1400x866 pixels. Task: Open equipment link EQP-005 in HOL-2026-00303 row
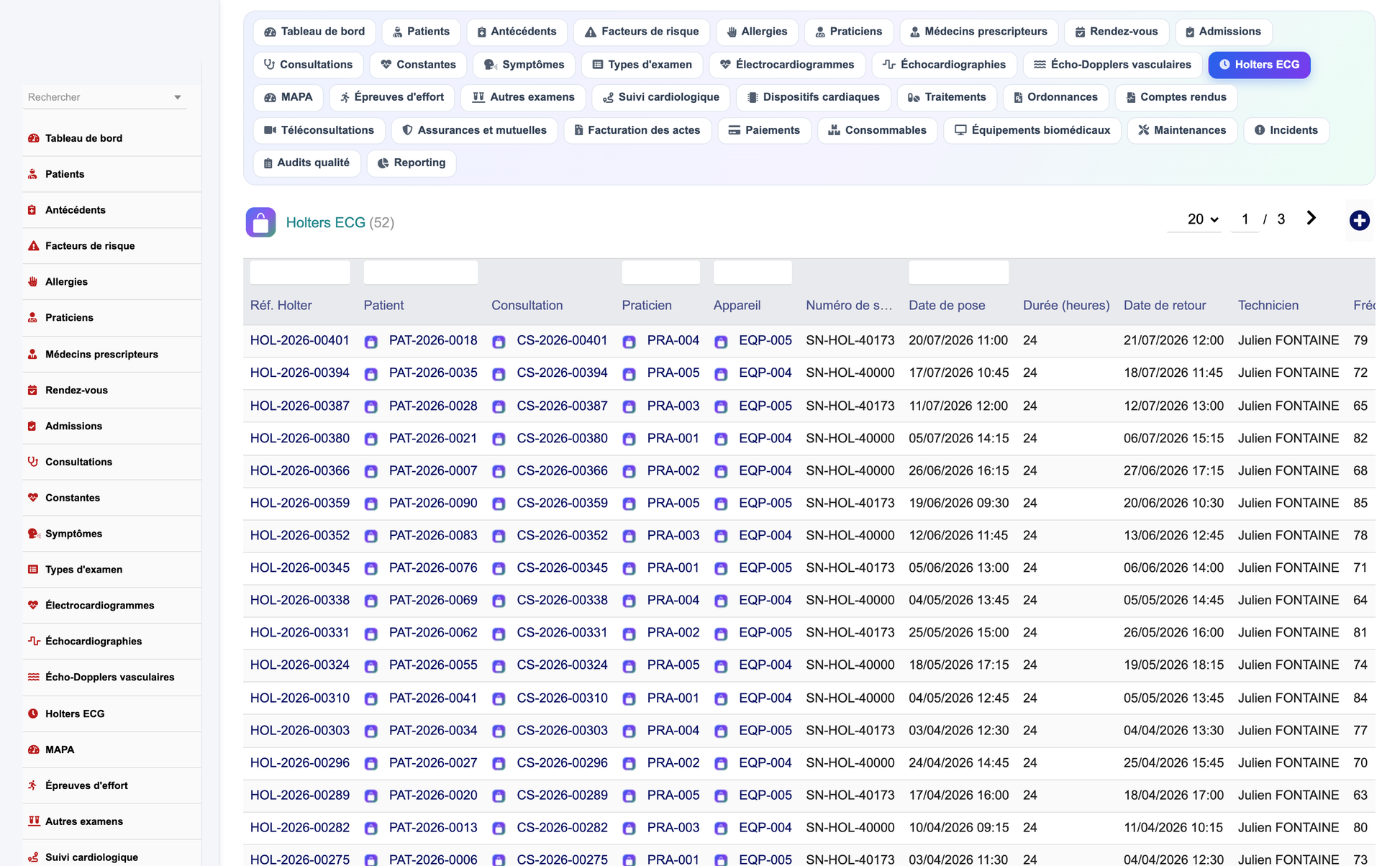(x=765, y=730)
